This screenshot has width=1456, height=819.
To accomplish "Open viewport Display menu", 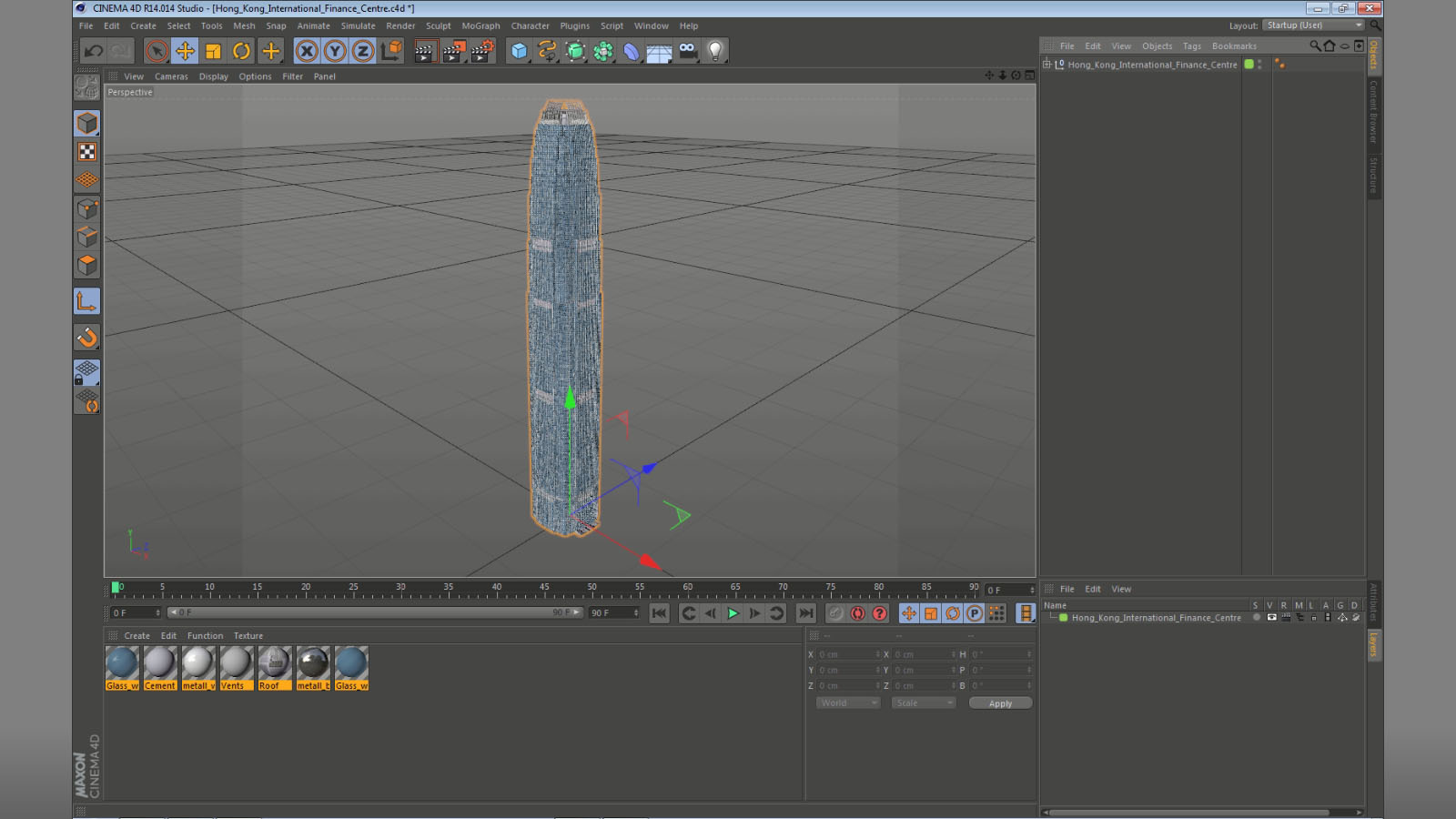I will pos(214,76).
